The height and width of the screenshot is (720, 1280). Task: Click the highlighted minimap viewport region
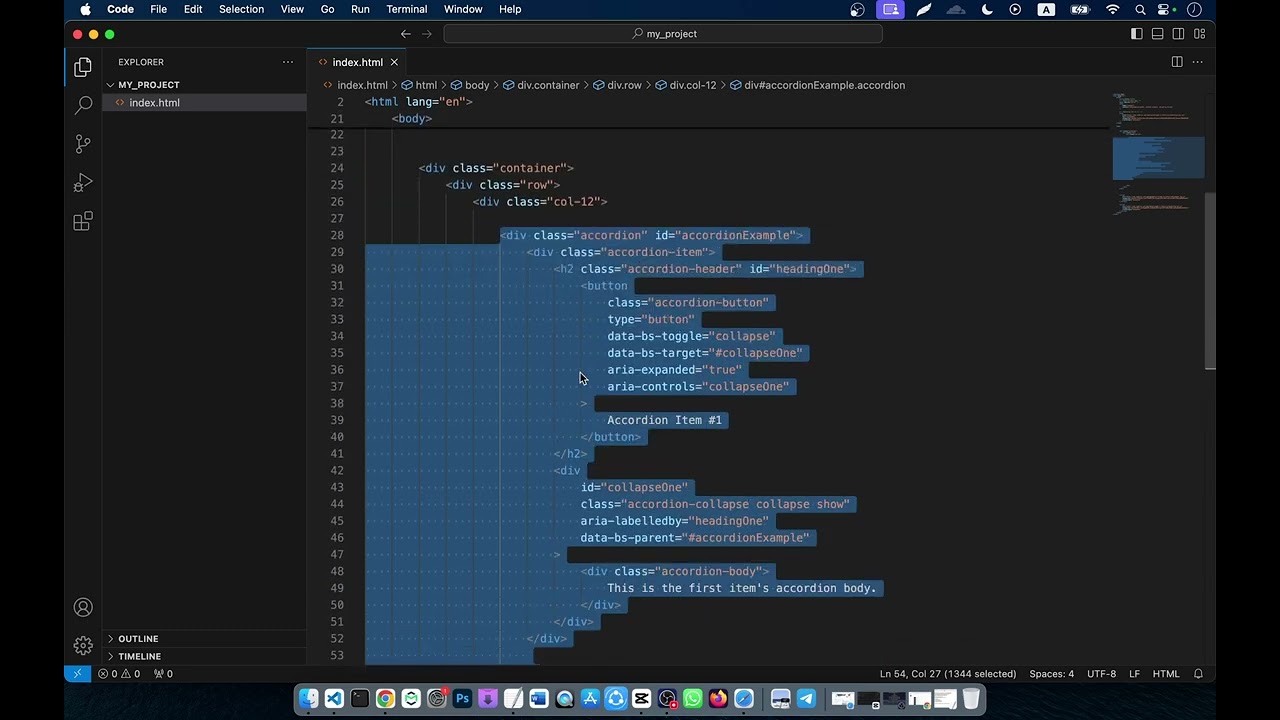click(1158, 158)
